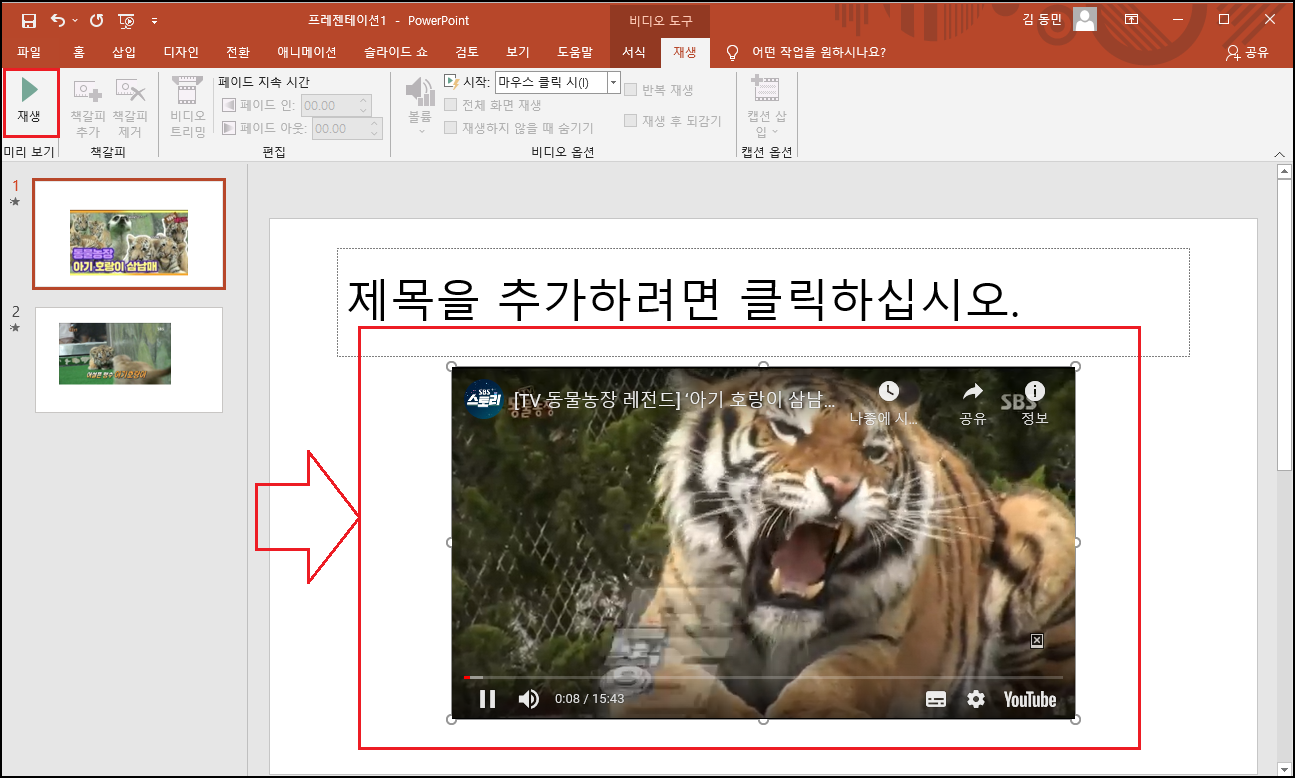The image size is (1295, 778).
Task: Open the Customize Quick Access Toolbar arrow
Action: (154, 20)
